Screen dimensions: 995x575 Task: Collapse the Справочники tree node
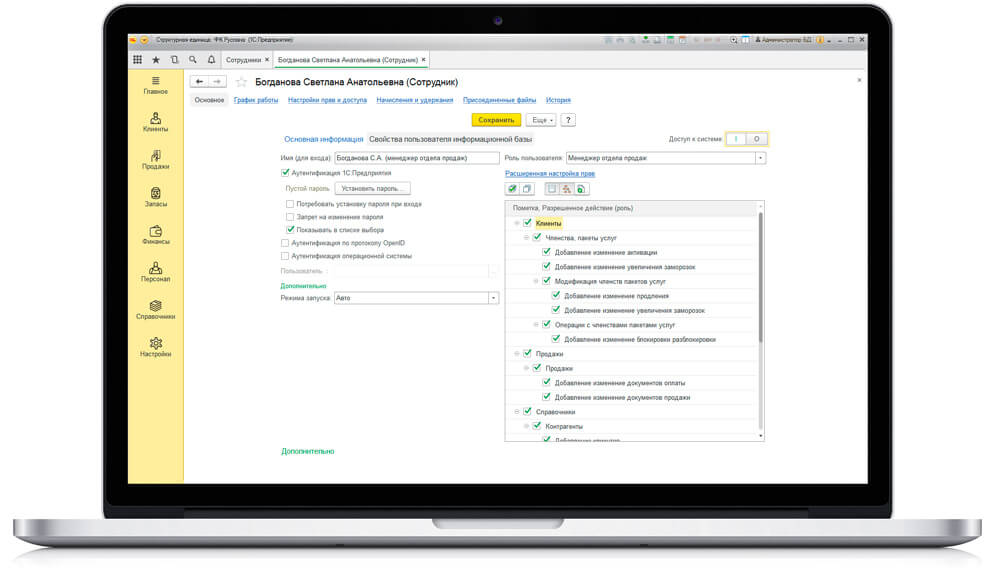tap(517, 412)
